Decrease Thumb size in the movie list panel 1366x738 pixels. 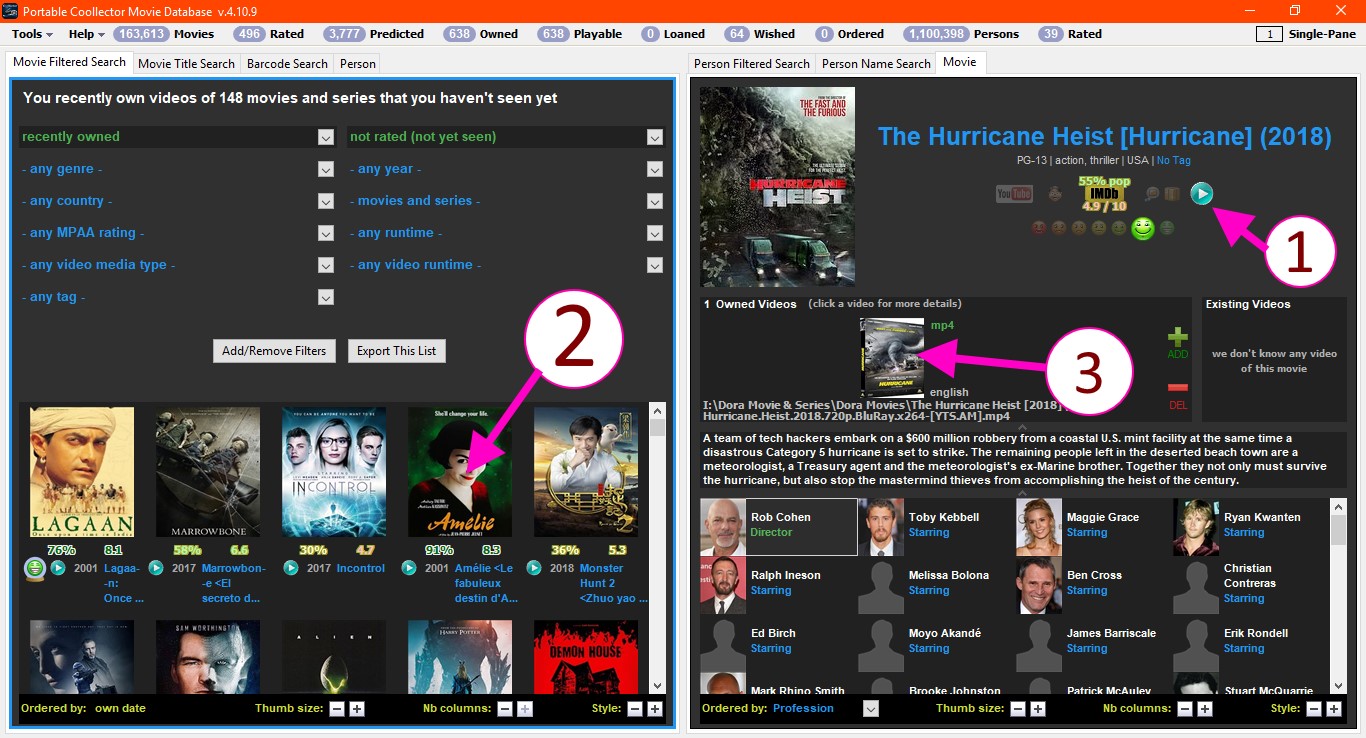[x=337, y=708]
